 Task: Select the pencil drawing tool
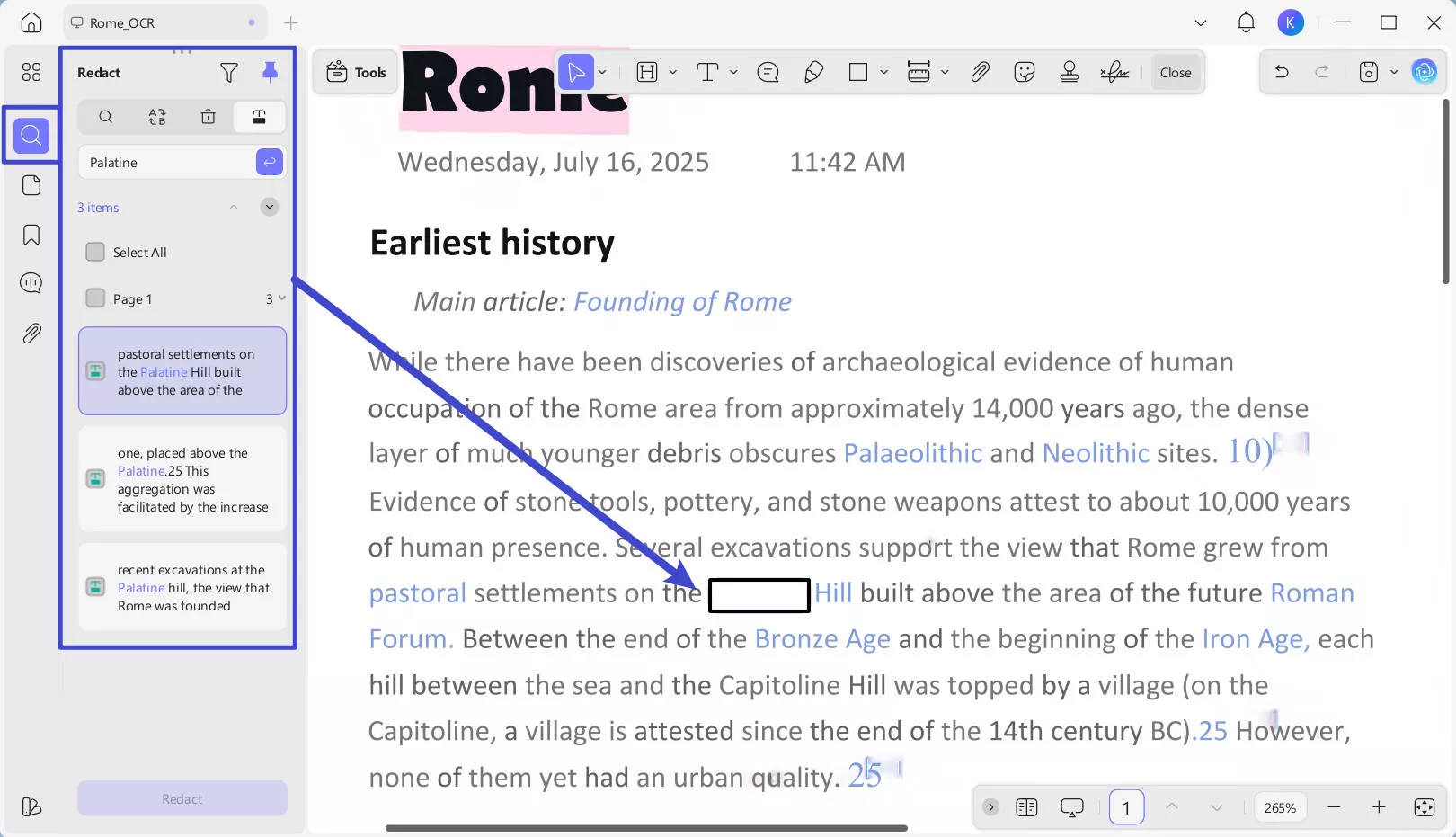click(813, 73)
